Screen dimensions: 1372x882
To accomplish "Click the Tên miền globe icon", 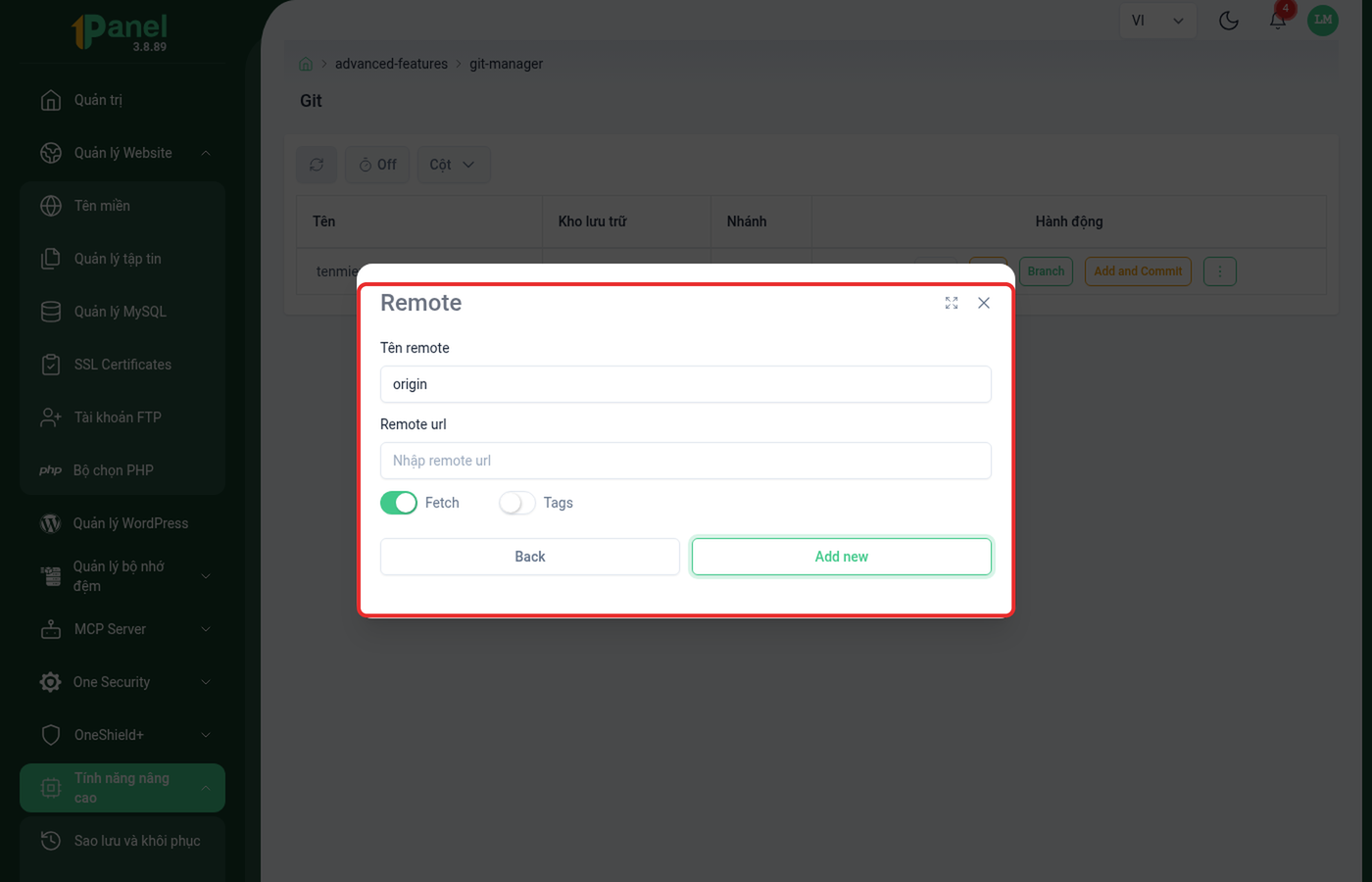I will pos(51,206).
